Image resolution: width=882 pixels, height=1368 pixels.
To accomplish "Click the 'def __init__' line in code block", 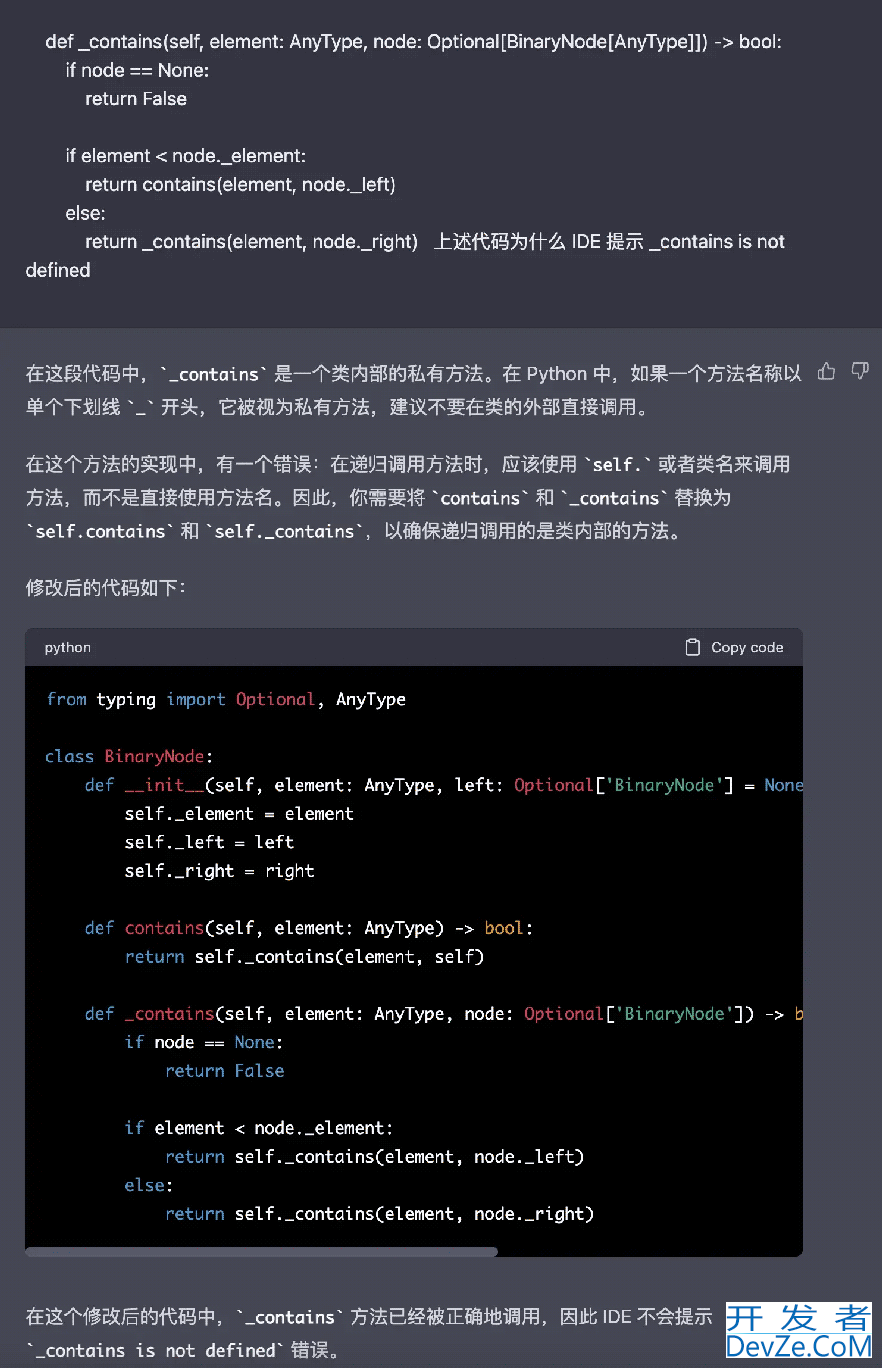I will (444, 785).
